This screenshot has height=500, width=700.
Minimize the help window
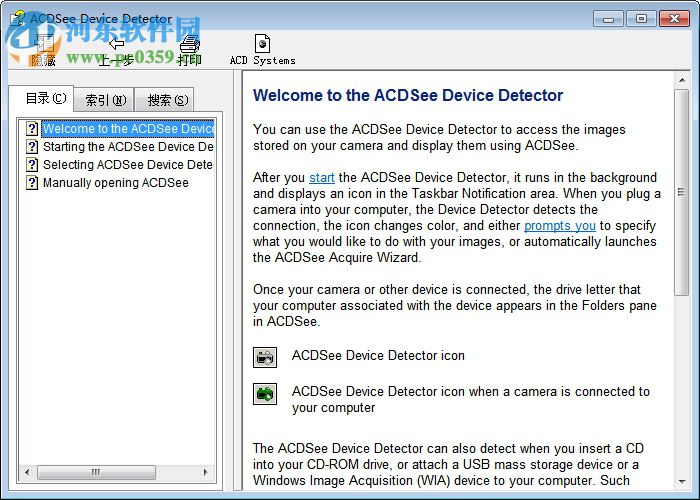click(608, 19)
